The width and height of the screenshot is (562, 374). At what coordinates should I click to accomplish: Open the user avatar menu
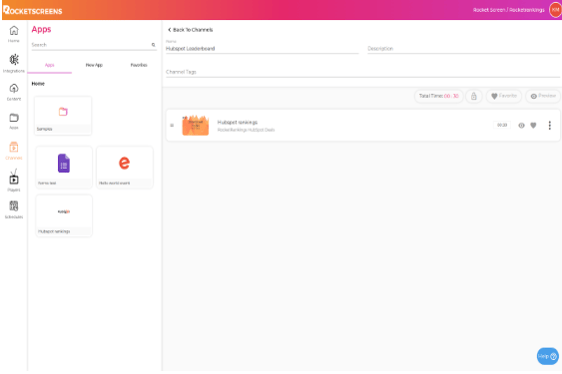[555, 10]
